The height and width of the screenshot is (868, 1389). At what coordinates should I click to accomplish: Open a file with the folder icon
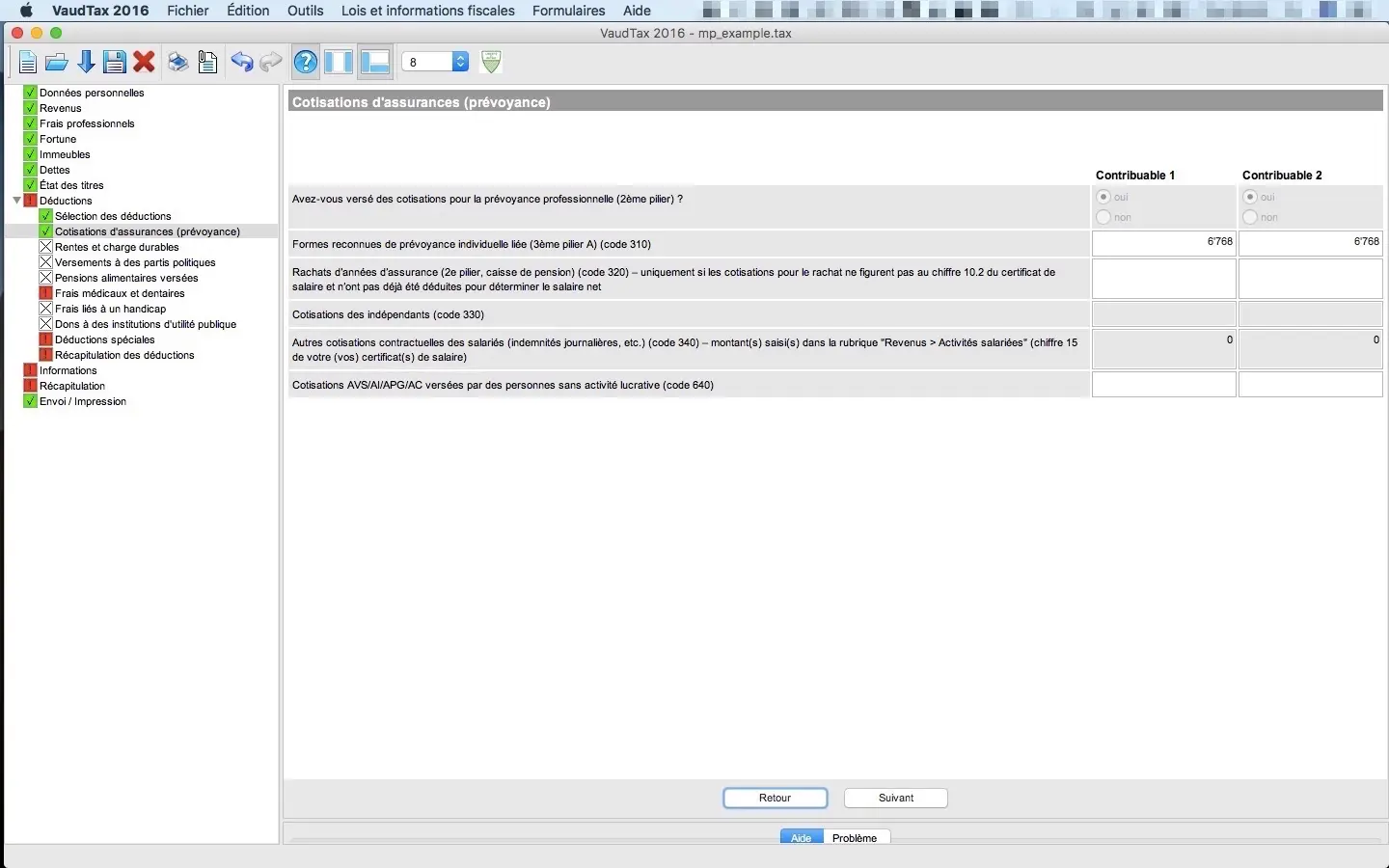57,63
